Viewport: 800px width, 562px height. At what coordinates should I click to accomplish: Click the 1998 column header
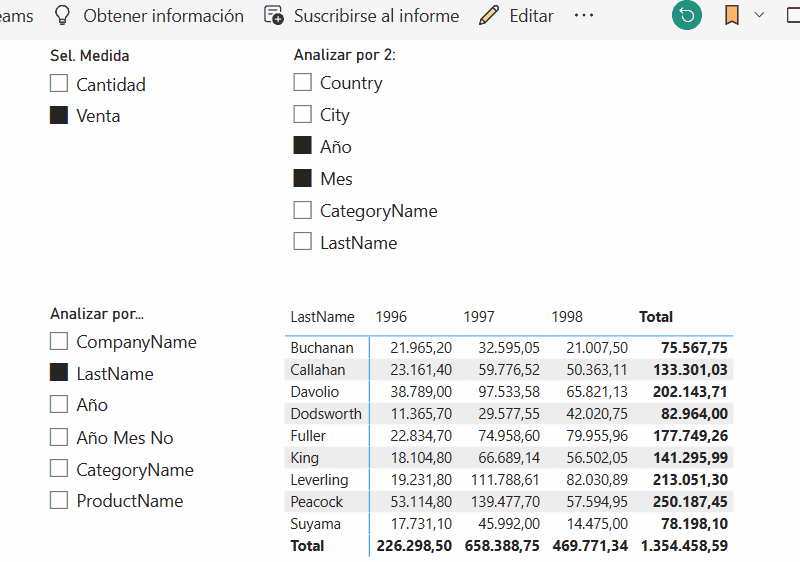tap(567, 317)
